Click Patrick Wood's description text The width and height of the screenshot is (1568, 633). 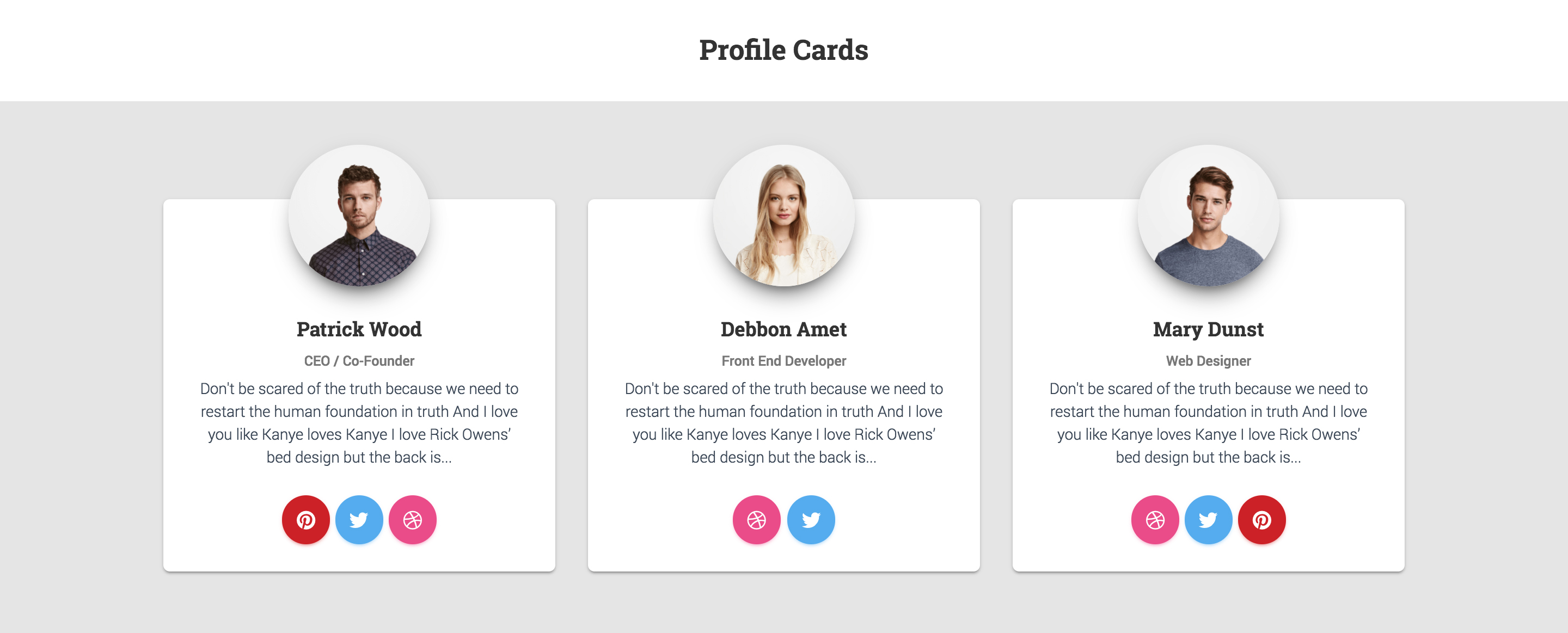click(x=359, y=423)
